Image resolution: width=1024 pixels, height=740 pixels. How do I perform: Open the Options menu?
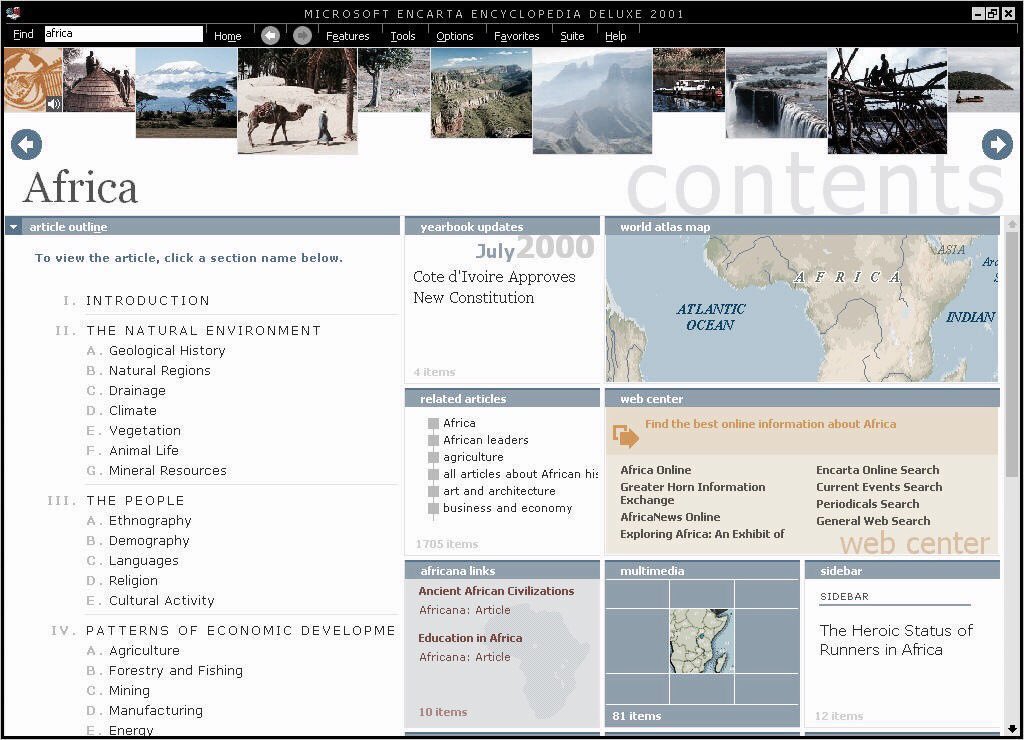(455, 36)
